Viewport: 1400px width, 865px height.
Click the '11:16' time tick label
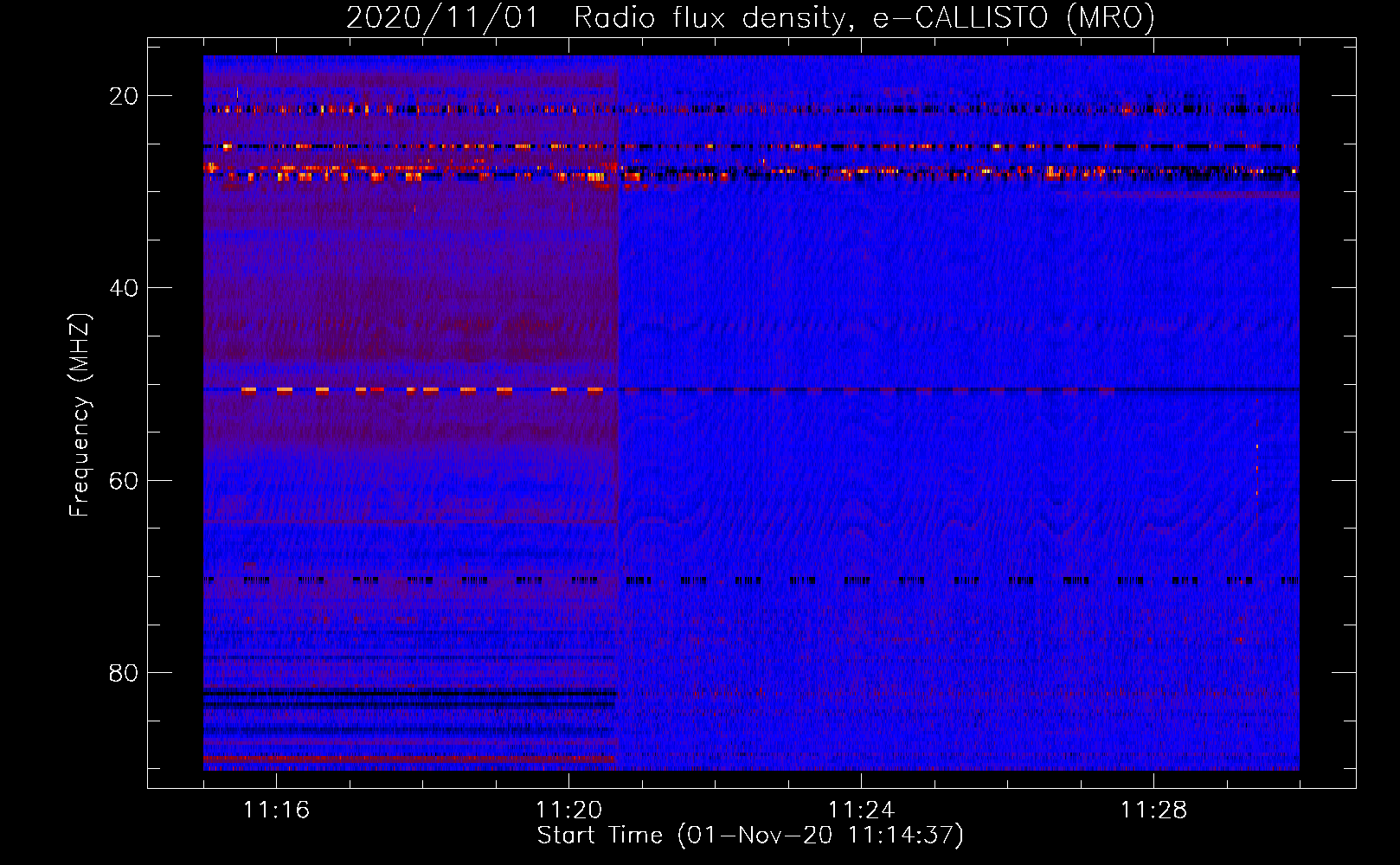coord(276,811)
